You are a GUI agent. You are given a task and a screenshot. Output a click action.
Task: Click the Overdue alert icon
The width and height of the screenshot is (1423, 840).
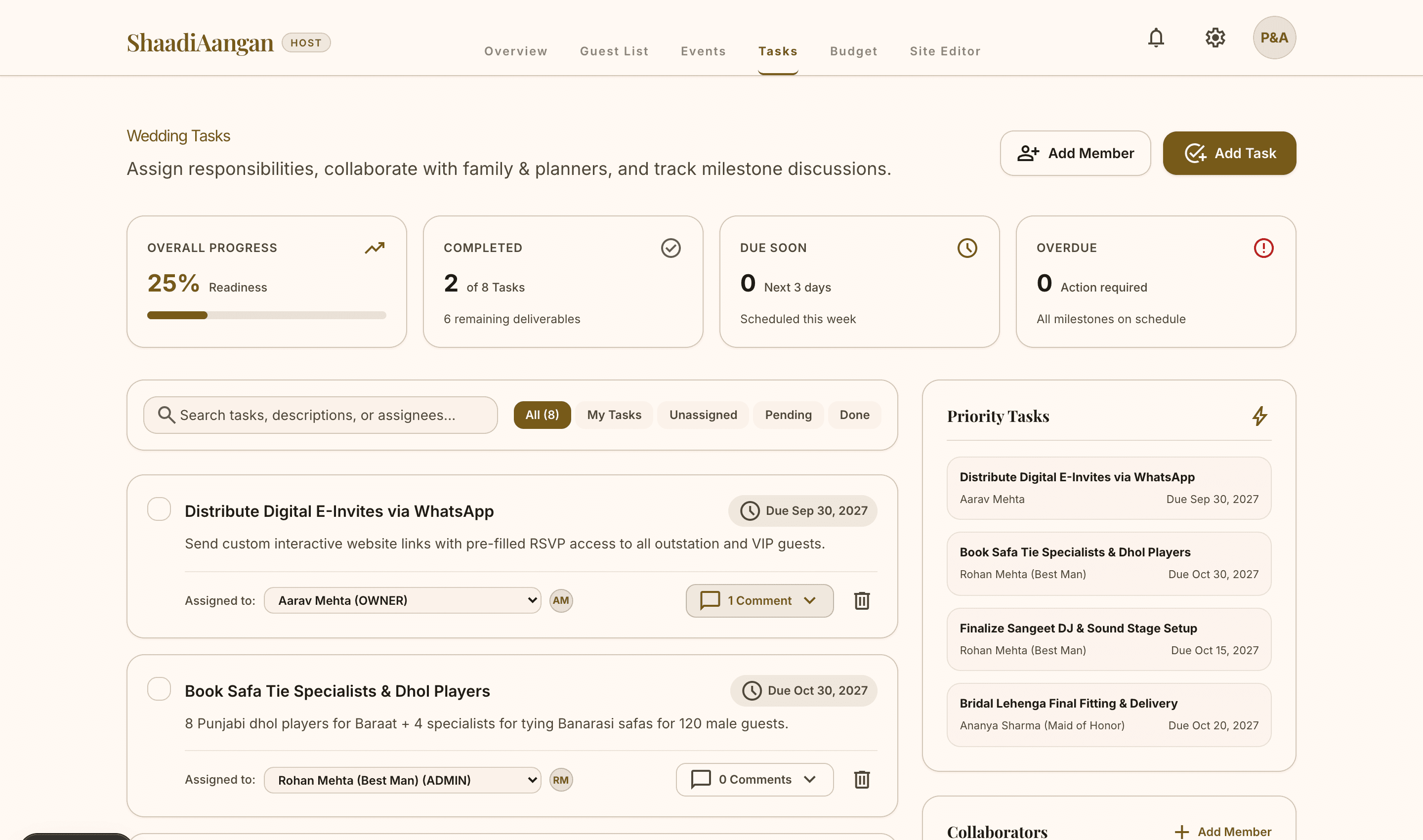tap(1263, 248)
